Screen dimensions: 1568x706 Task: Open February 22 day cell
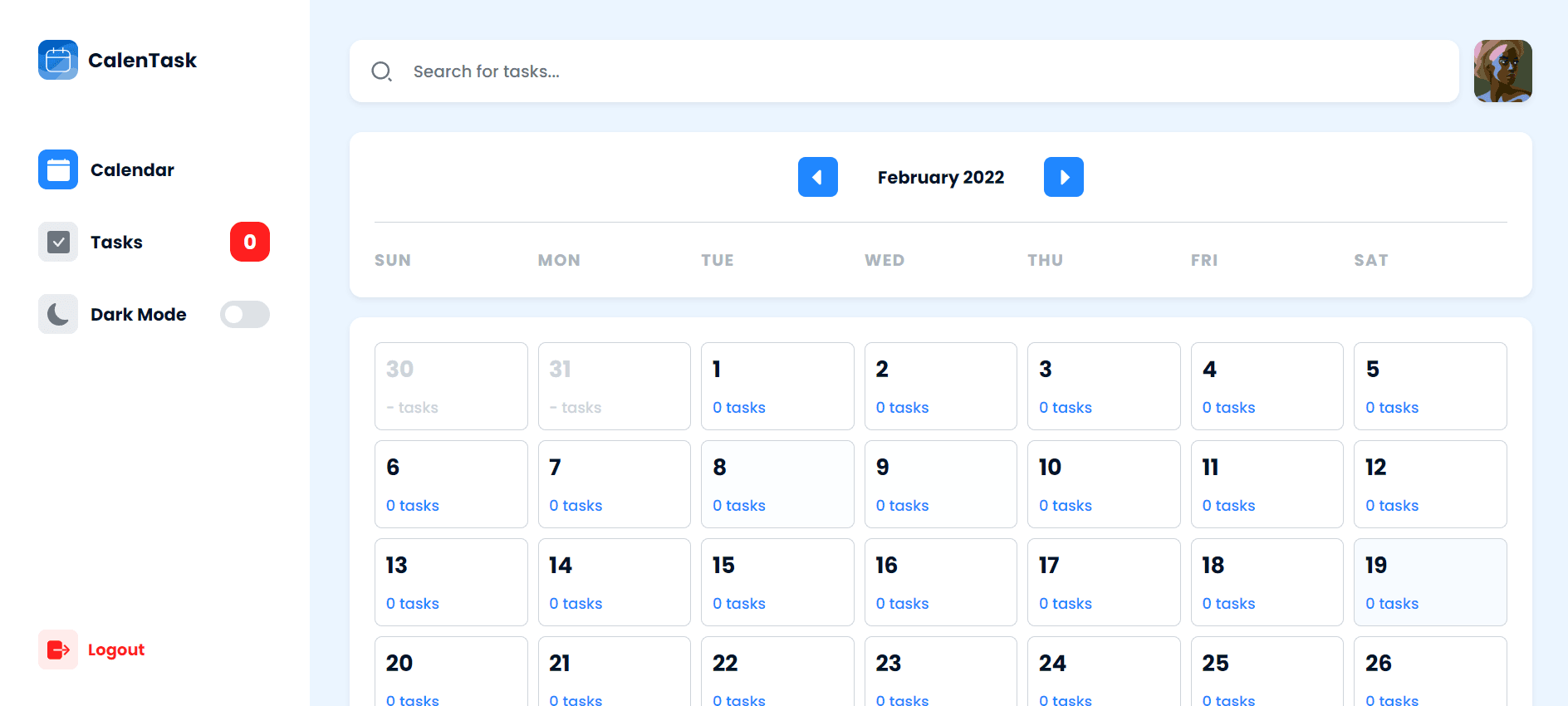tap(777, 672)
